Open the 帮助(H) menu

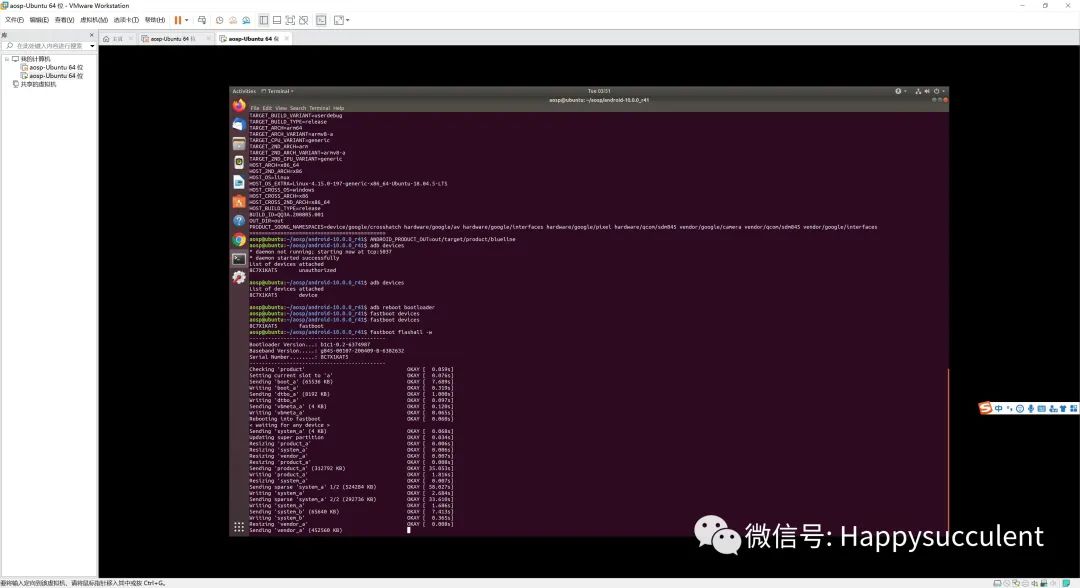(x=155, y=20)
